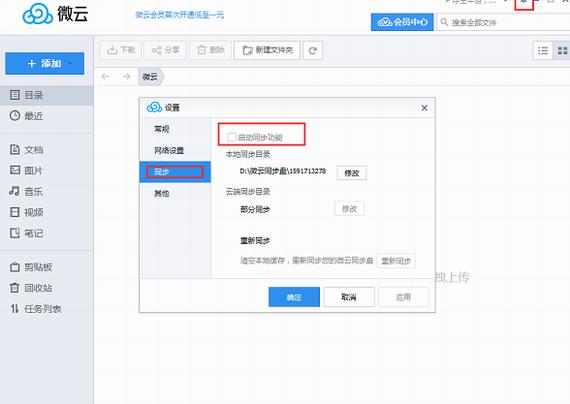Image resolution: width=570 pixels, height=404 pixels.
Task: Confirm settings with 确定
Action: pyautogui.click(x=294, y=297)
